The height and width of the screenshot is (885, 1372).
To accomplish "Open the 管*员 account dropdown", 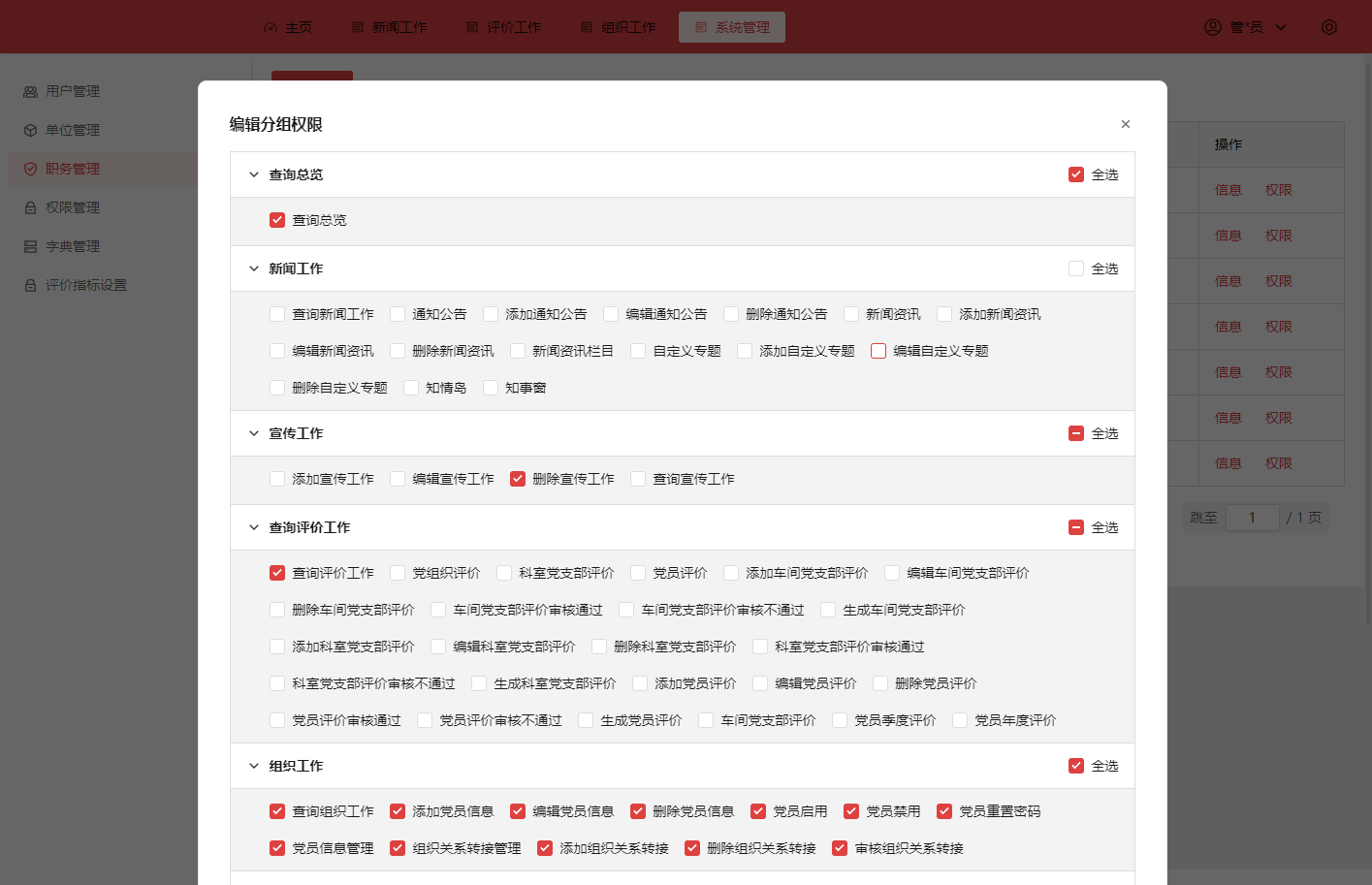I will pos(1246,27).
